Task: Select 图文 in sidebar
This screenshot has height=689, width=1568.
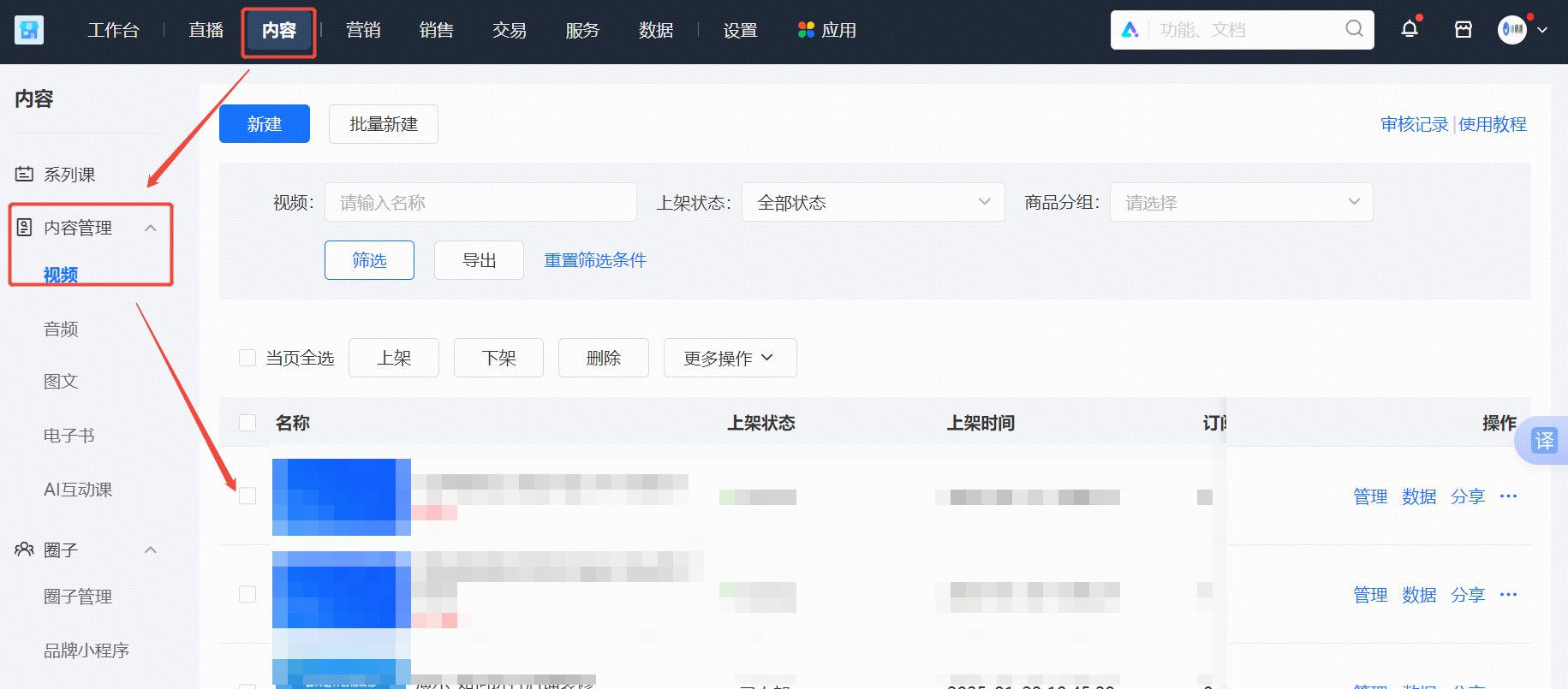Action: coord(61,382)
